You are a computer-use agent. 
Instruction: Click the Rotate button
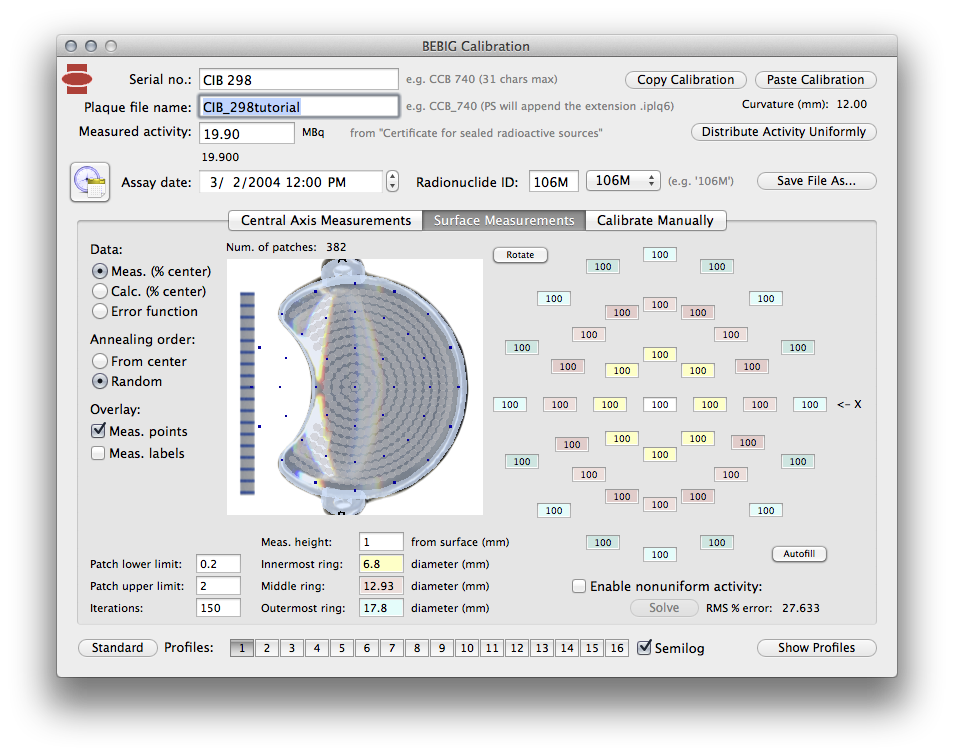click(x=520, y=255)
